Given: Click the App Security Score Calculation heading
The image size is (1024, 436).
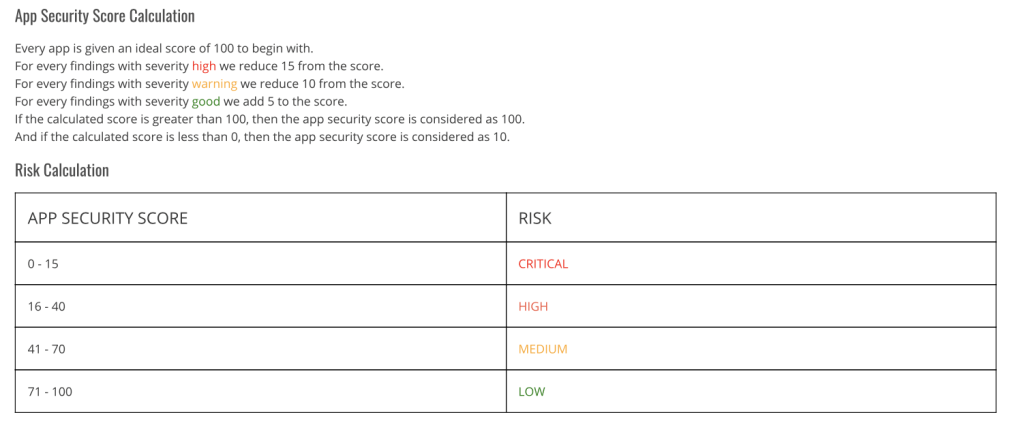Looking at the screenshot, I should [x=105, y=16].
